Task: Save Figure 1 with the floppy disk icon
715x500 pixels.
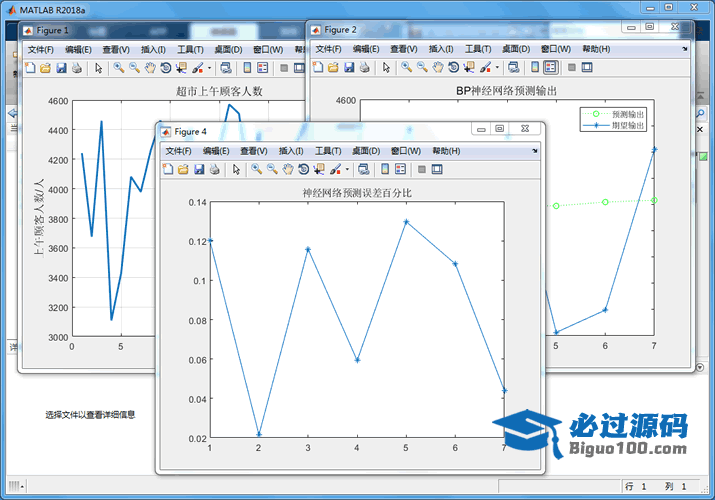Action: tap(61, 68)
